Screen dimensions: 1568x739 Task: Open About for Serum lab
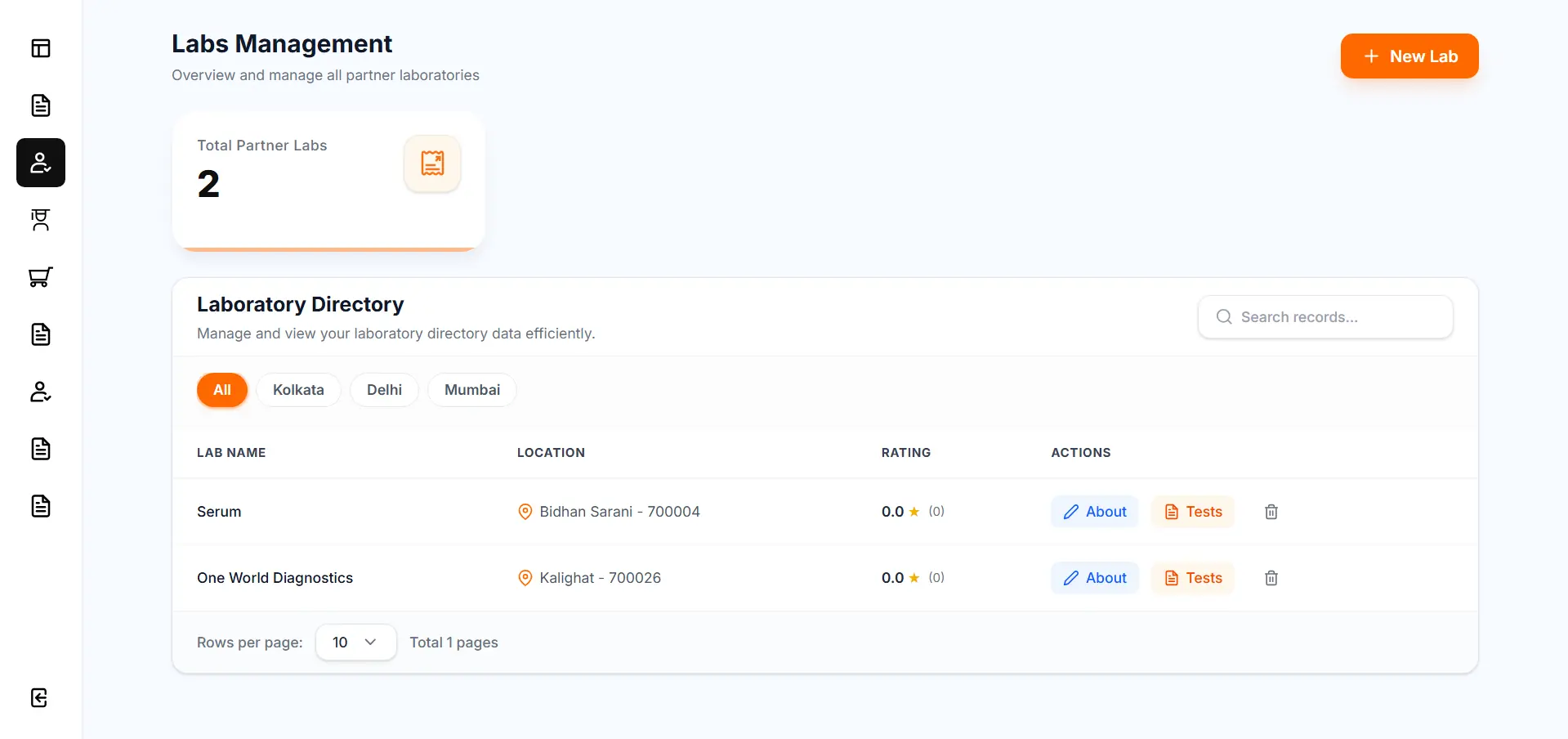click(x=1095, y=512)
